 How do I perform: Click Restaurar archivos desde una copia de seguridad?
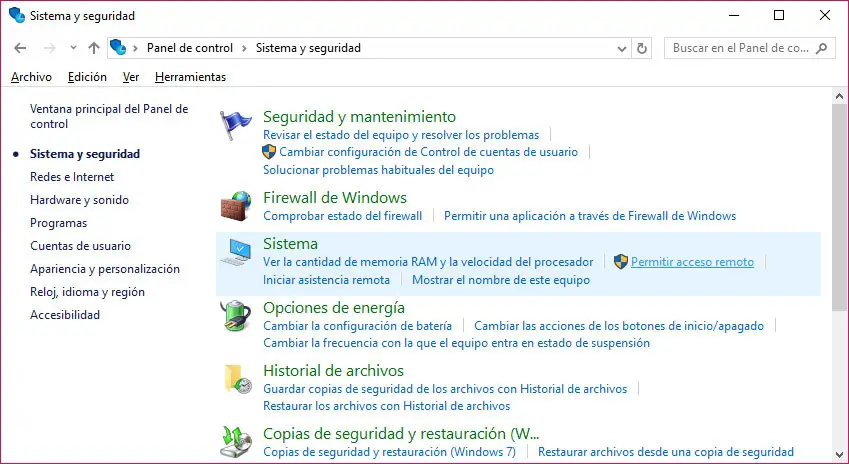pos(666,452)
